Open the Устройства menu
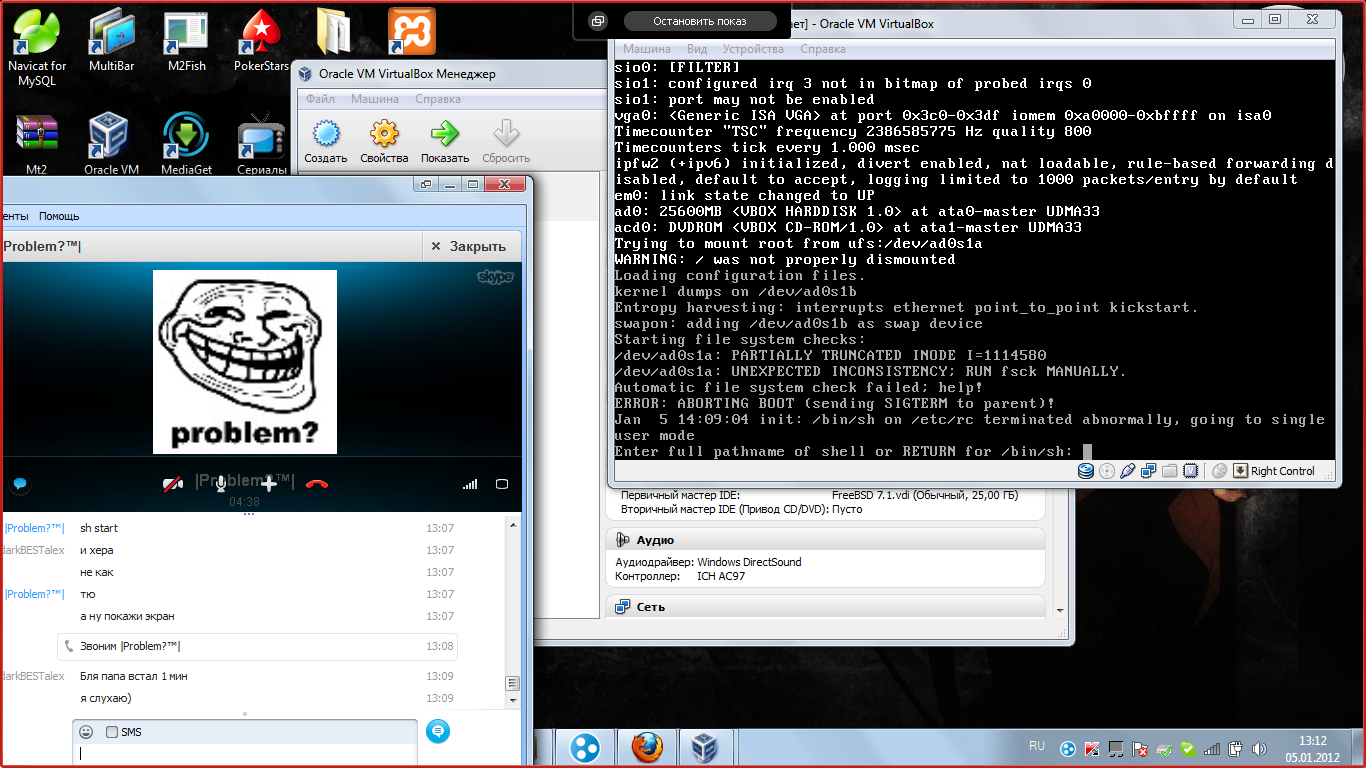The width and height of the screenshot is (1366, 768). tap(753, 49)
